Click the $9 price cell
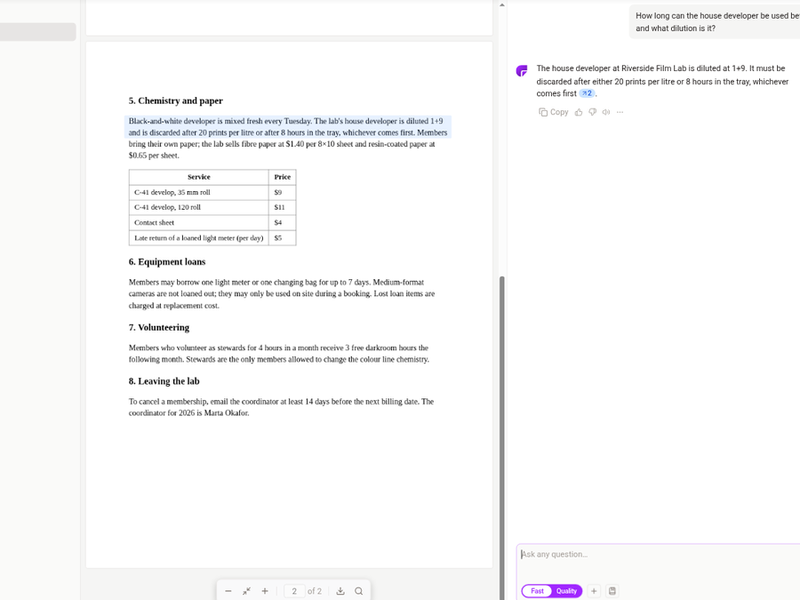The width and height of the screenshot is (800, 600). [x=282, y=192]
